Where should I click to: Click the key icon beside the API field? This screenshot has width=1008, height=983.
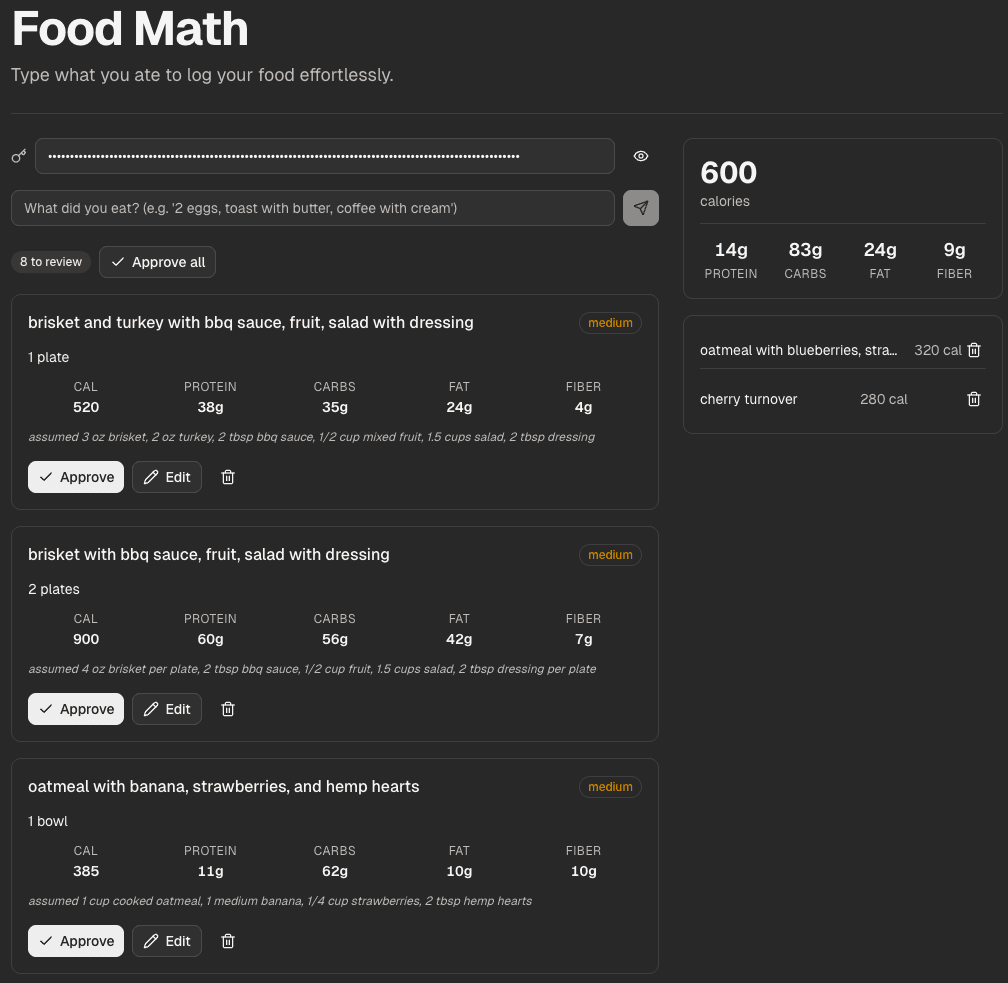point(19,156)
